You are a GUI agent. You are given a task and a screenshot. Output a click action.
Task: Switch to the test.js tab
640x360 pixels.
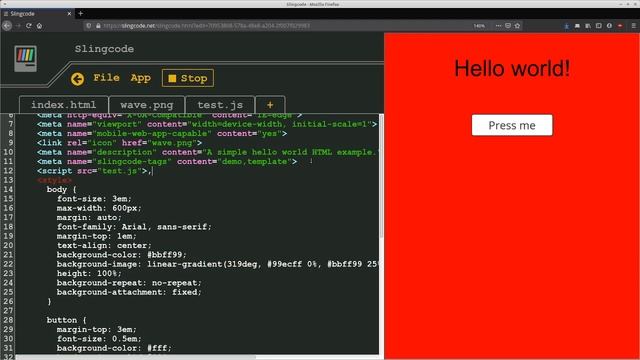[220, 105]
